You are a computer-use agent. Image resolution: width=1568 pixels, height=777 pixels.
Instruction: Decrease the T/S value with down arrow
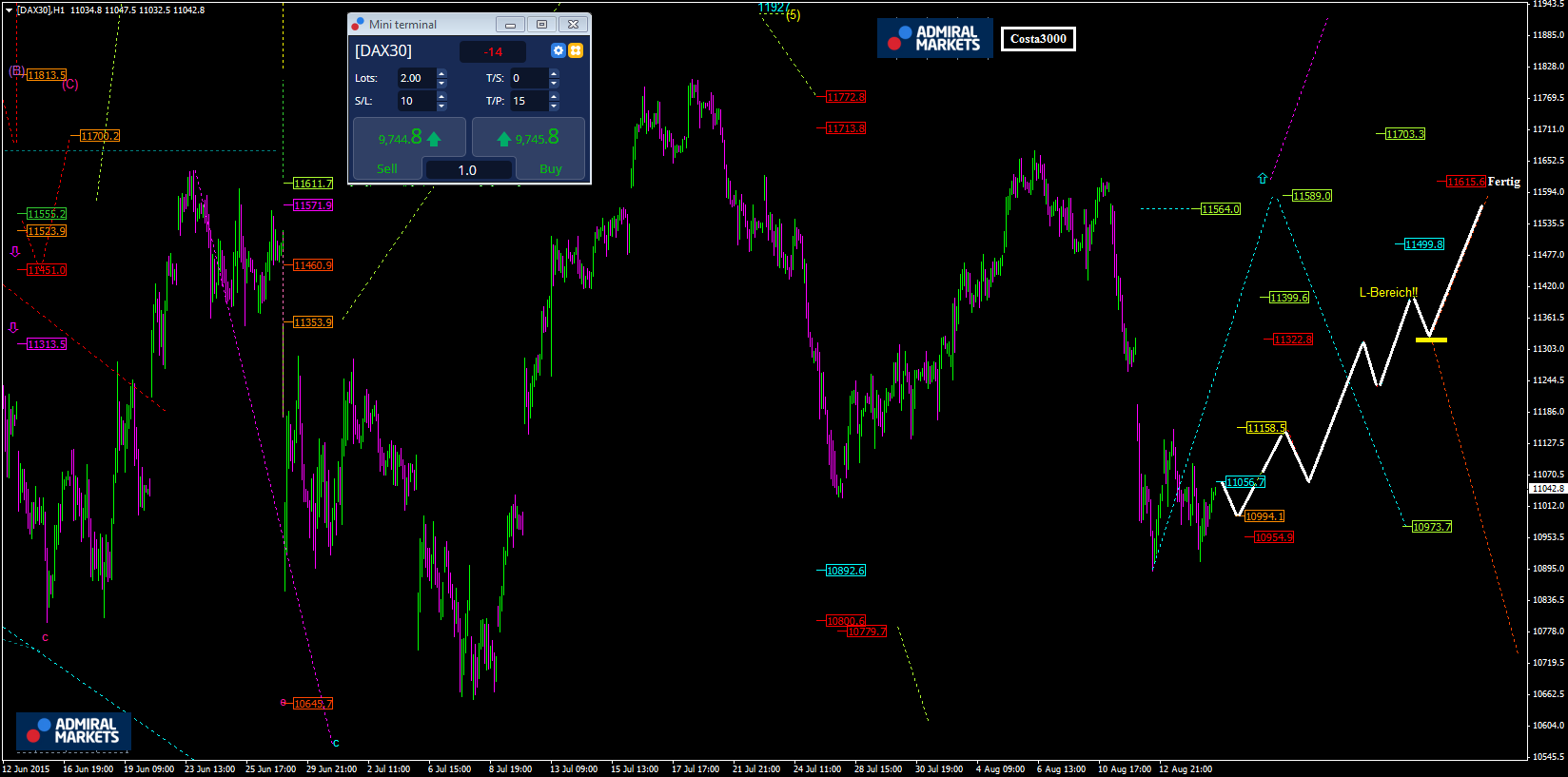(x=554, y=83)
